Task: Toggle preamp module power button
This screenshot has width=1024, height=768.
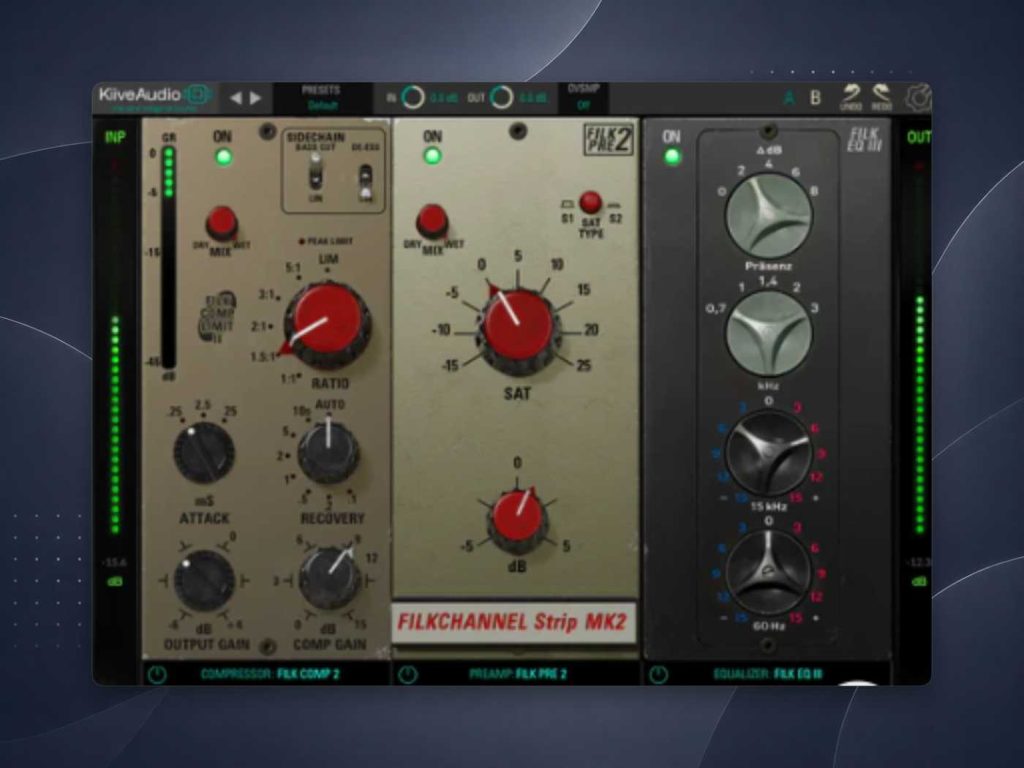Action: pos(407,674)
